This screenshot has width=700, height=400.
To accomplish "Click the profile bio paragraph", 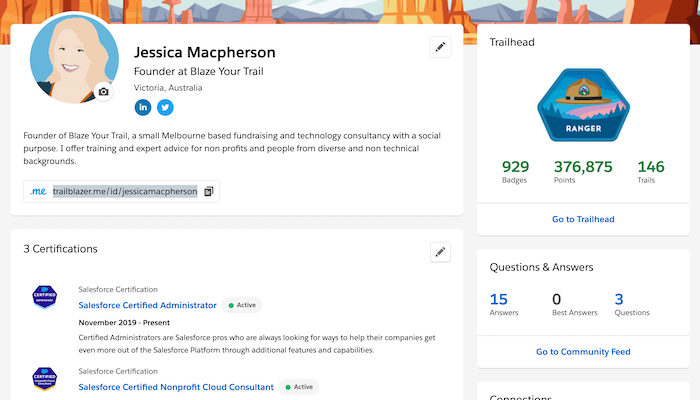I will (232, 148).
